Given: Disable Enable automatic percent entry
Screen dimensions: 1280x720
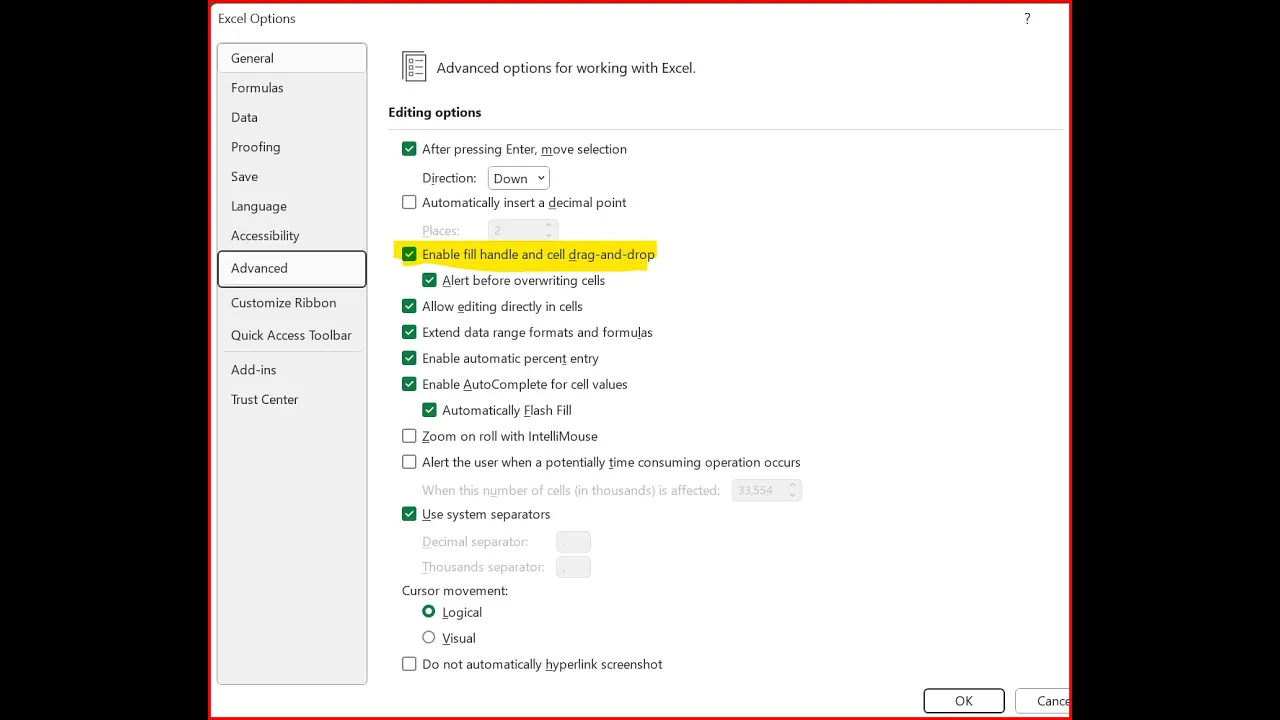Looking at the screenshot, I should click(x=409, y=358).
